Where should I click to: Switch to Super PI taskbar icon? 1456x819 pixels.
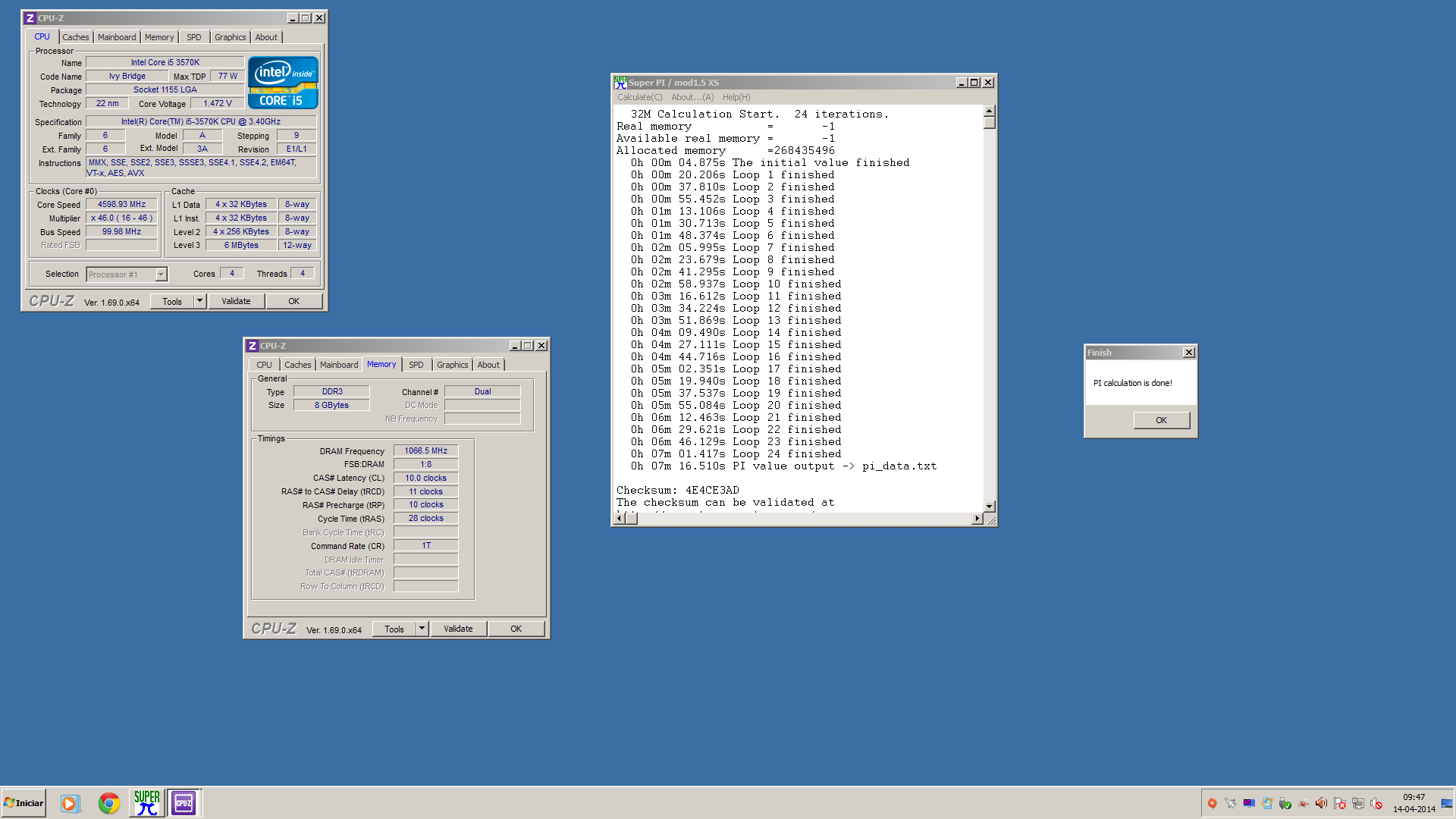[x=146, y=803]
